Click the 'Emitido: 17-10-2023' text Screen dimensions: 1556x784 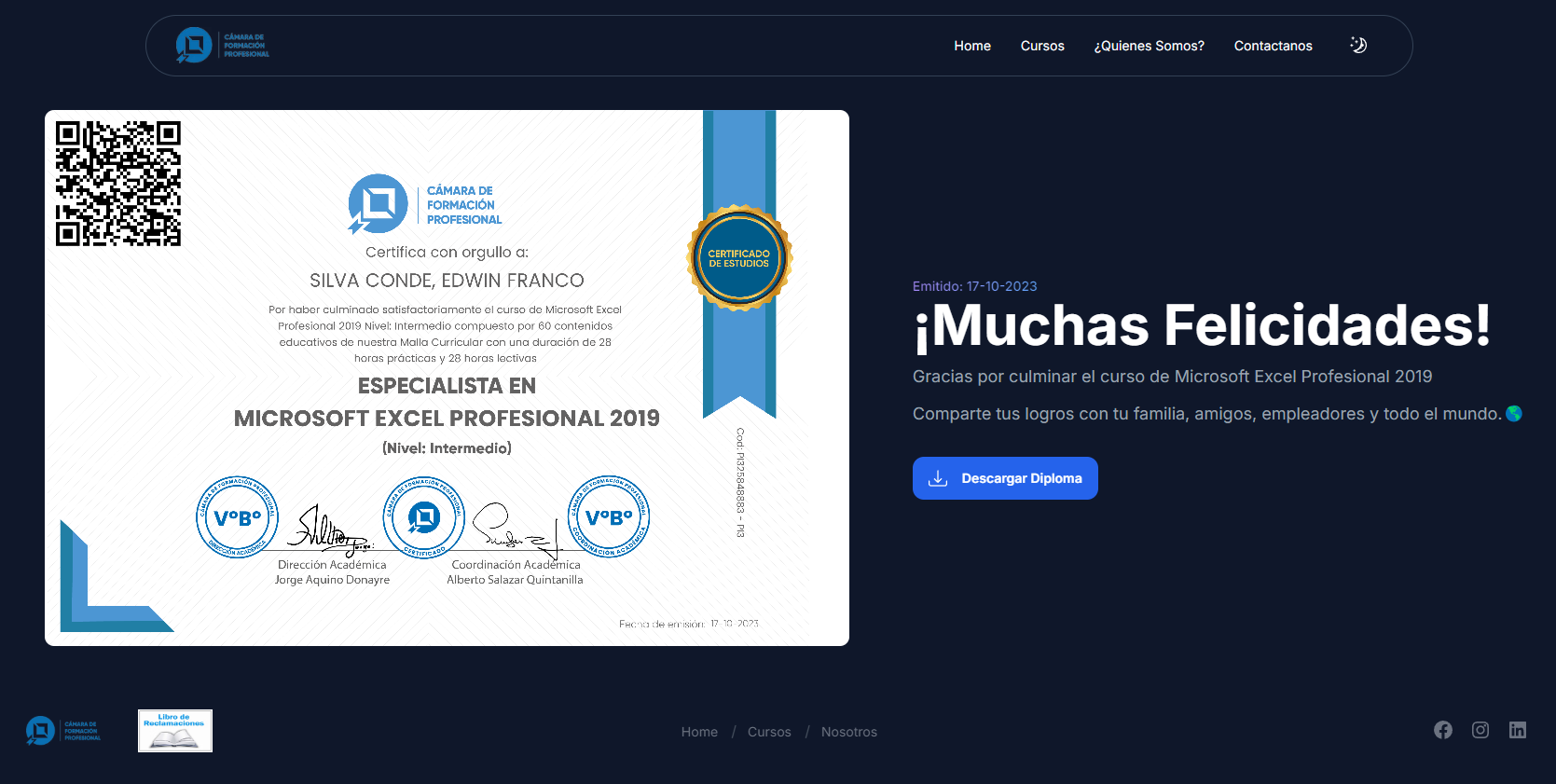point(975,286)
